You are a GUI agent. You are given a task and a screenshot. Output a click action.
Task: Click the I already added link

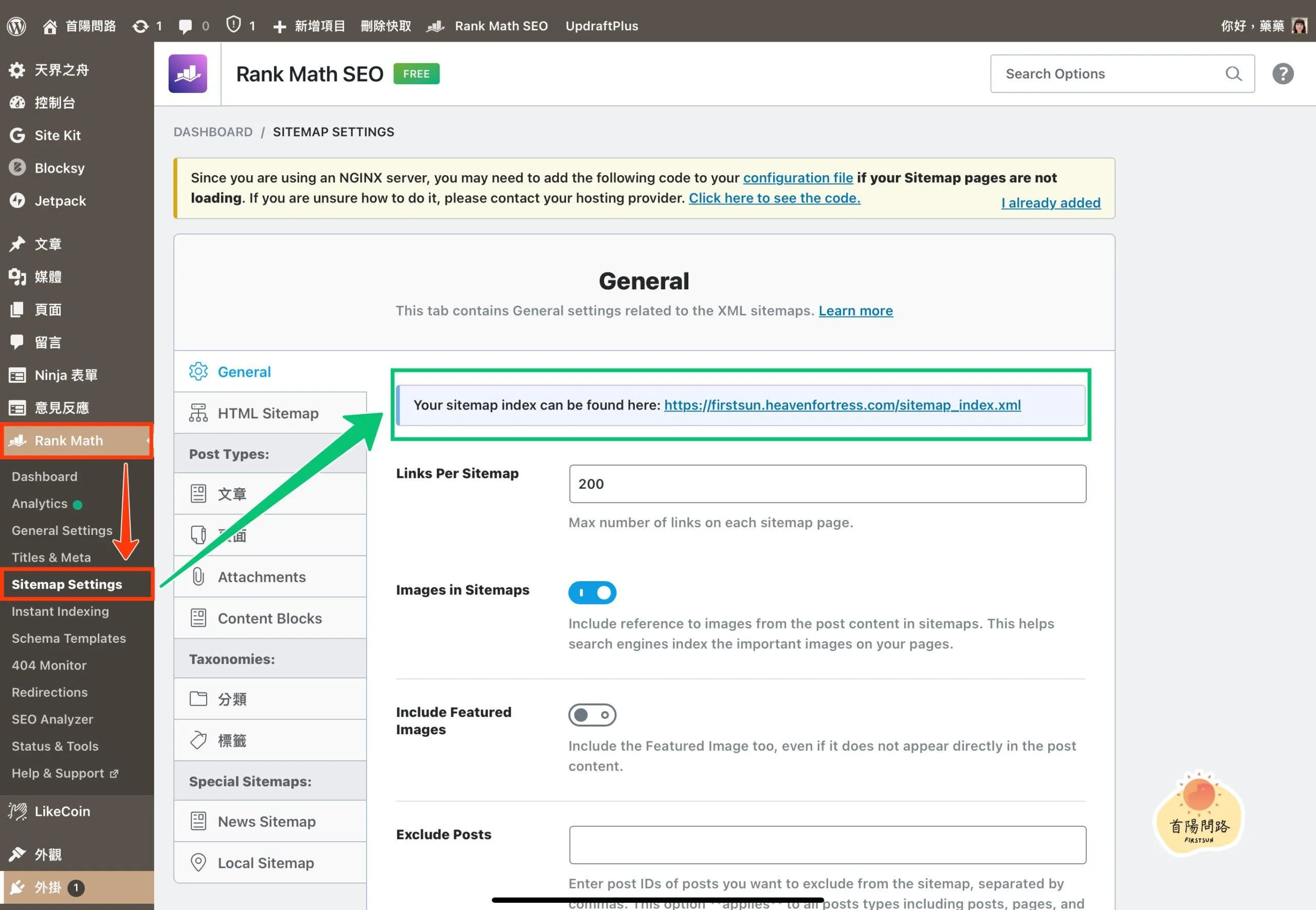click(x=1050, y=202)
